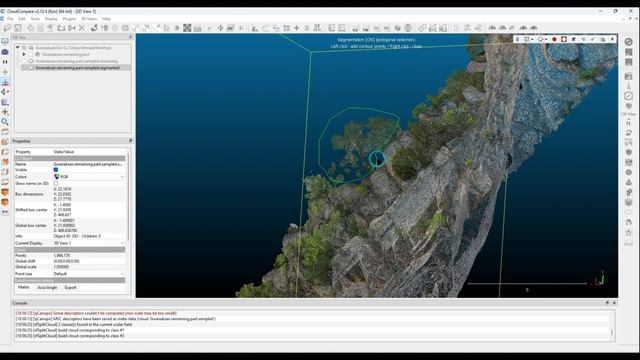
Task: Toggle checkbox of the root Gvanaksan.bin tree item
Action: click(x=24, y=48)
